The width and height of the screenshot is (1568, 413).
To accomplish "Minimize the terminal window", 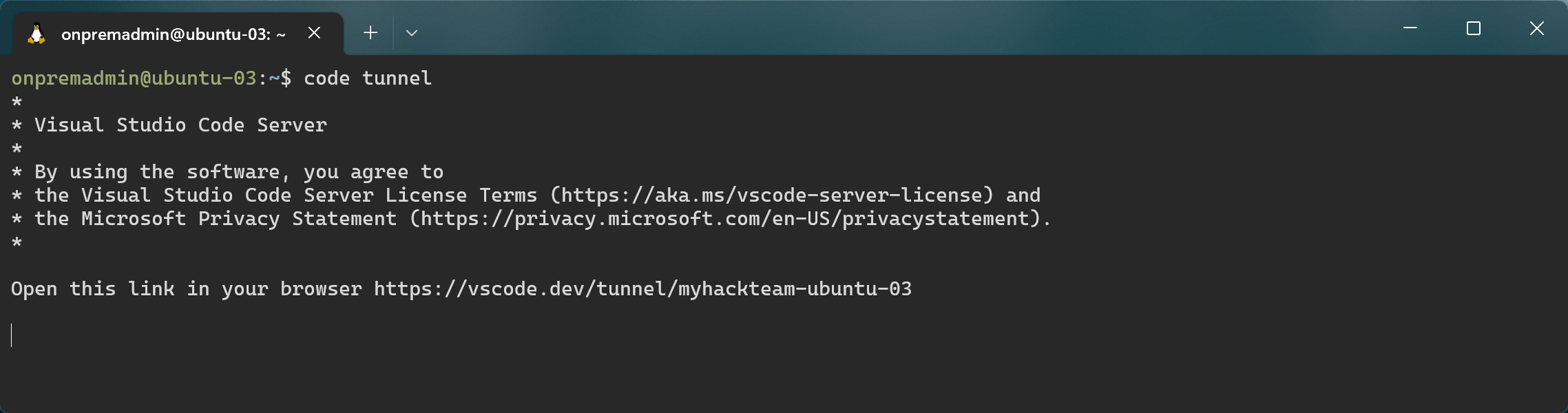I will click(x=1410, y=28).
